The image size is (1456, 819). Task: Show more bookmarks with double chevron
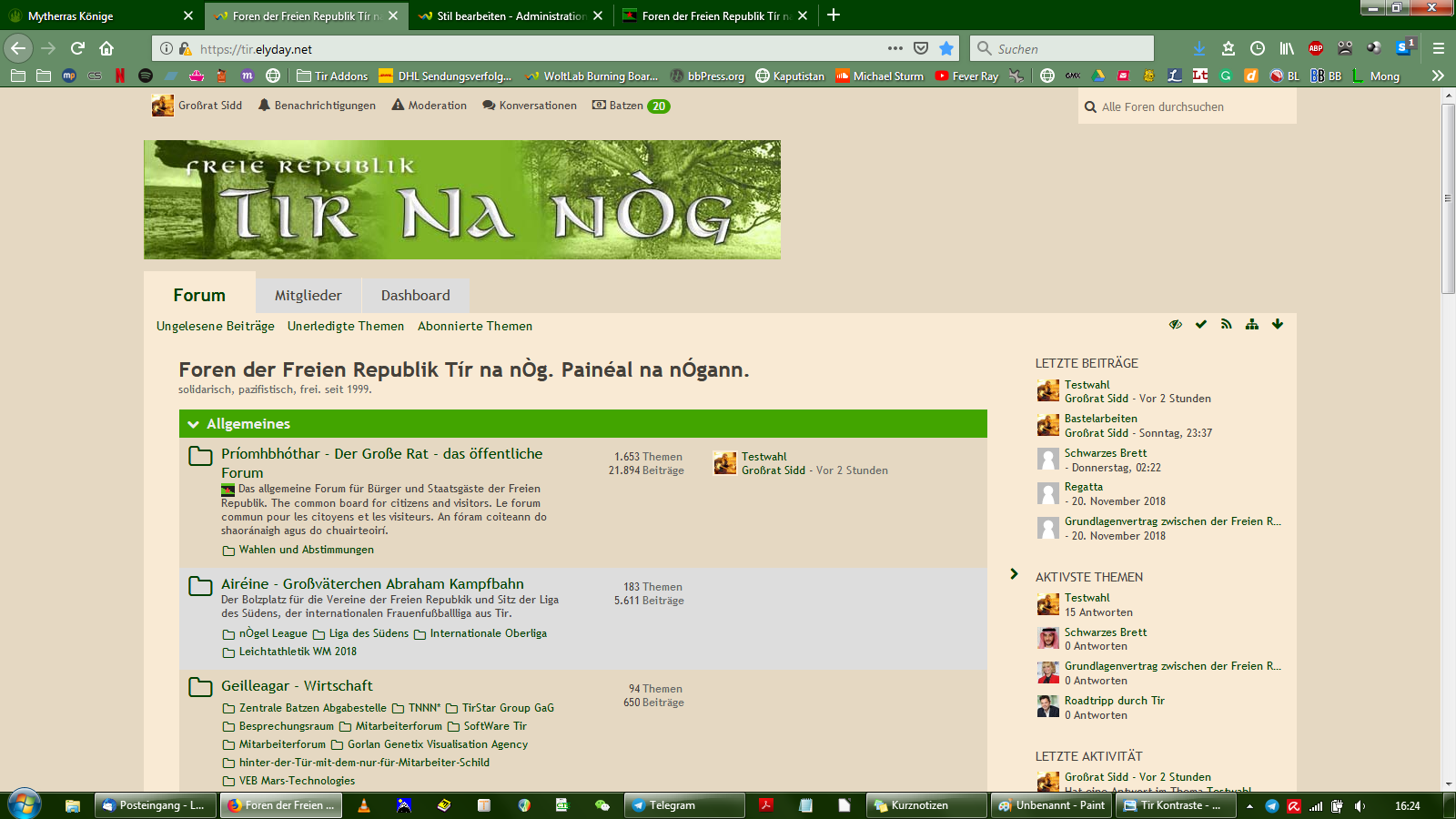pos(1438,76)
